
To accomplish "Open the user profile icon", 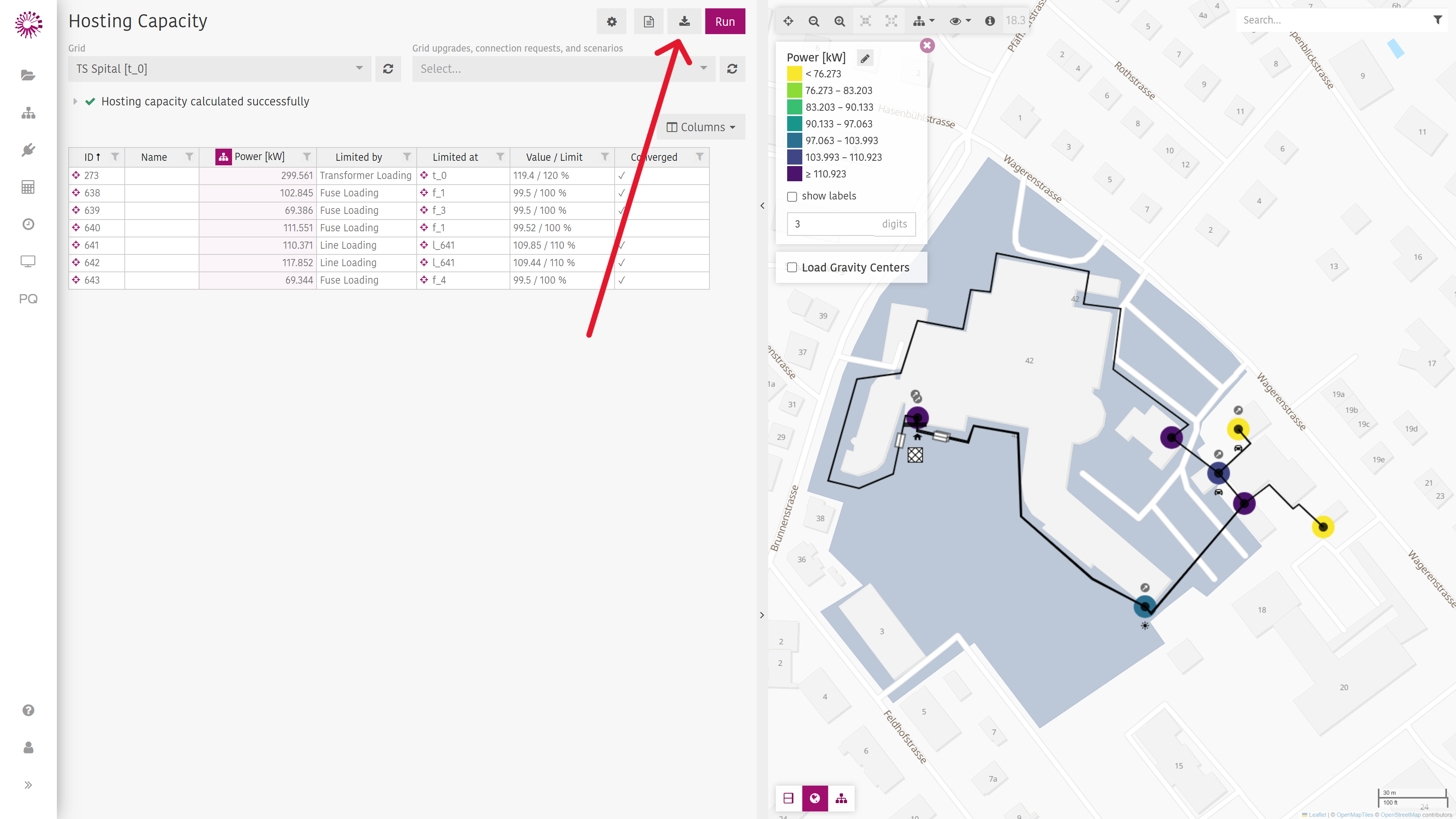I will click(28, 748).
